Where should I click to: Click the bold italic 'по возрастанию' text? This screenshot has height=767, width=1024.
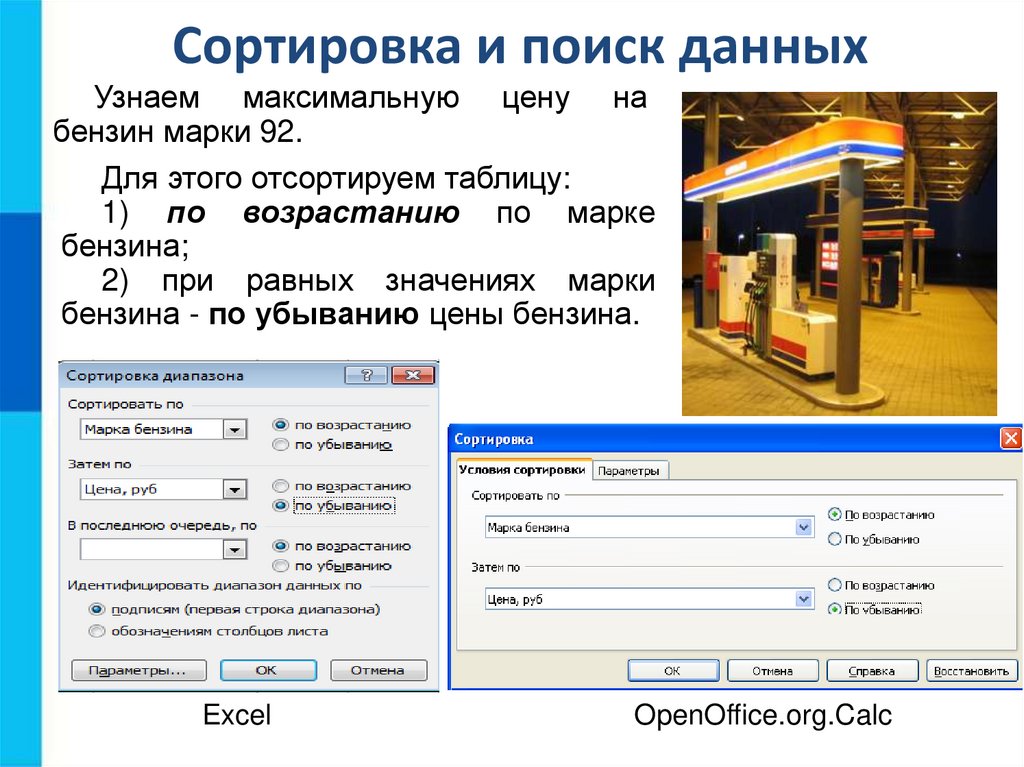313,214
